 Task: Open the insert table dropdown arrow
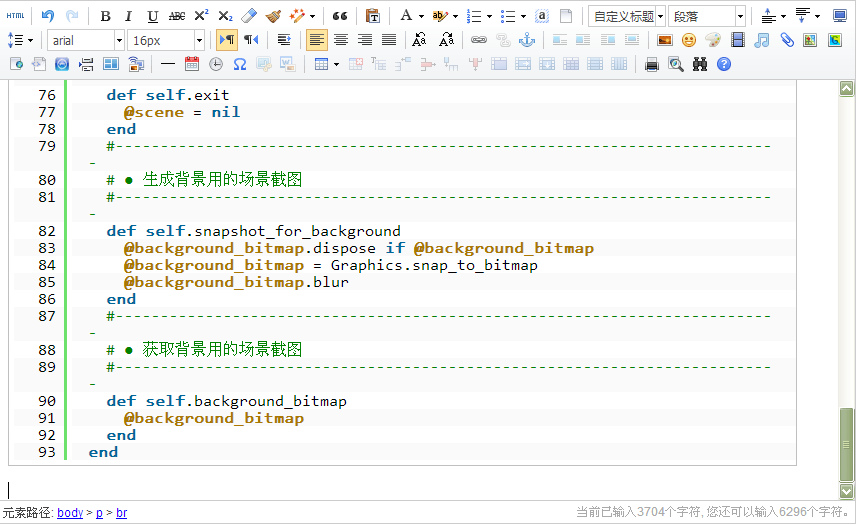click(x=336, y=64)
